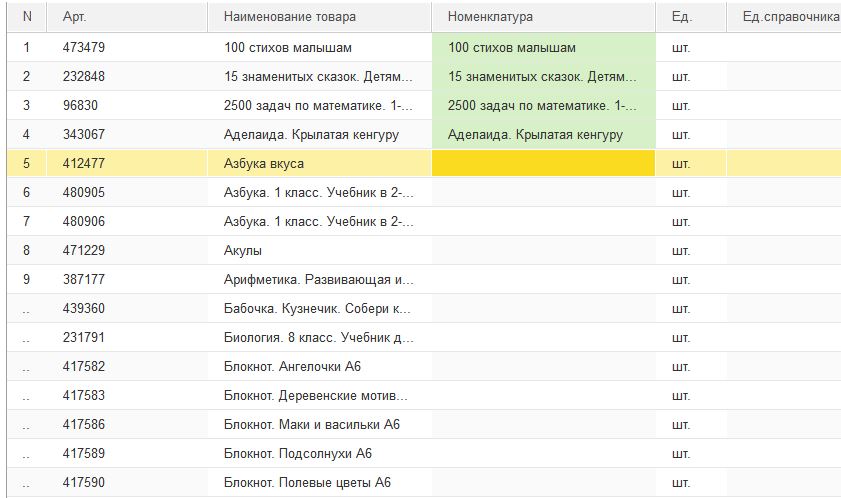Click Арифметика. Развивающая product name

coord(320,279)
